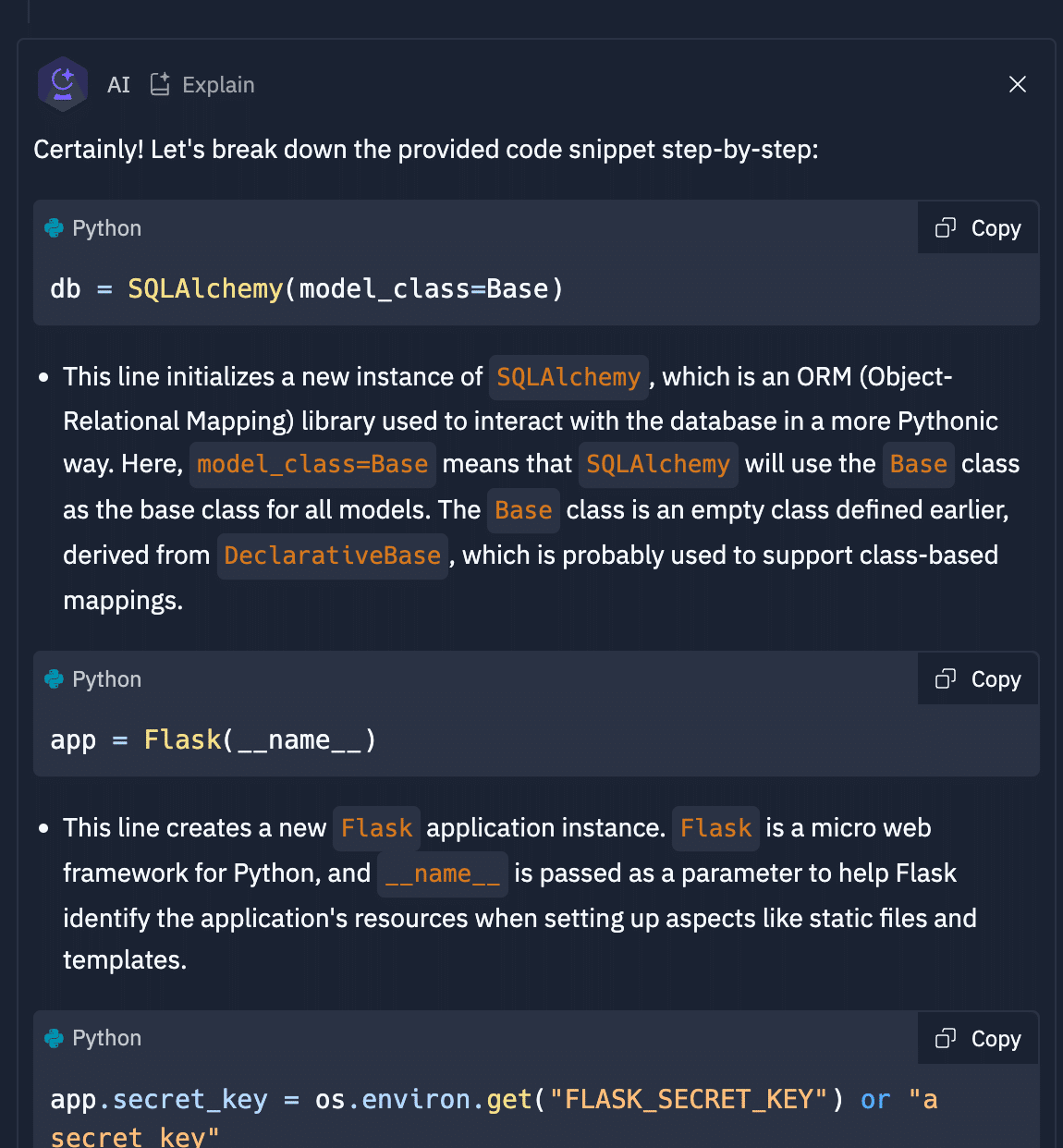
Task: Click the copy icon for the Flask(__name__) snippet
Action: click(x=946, y=679)
